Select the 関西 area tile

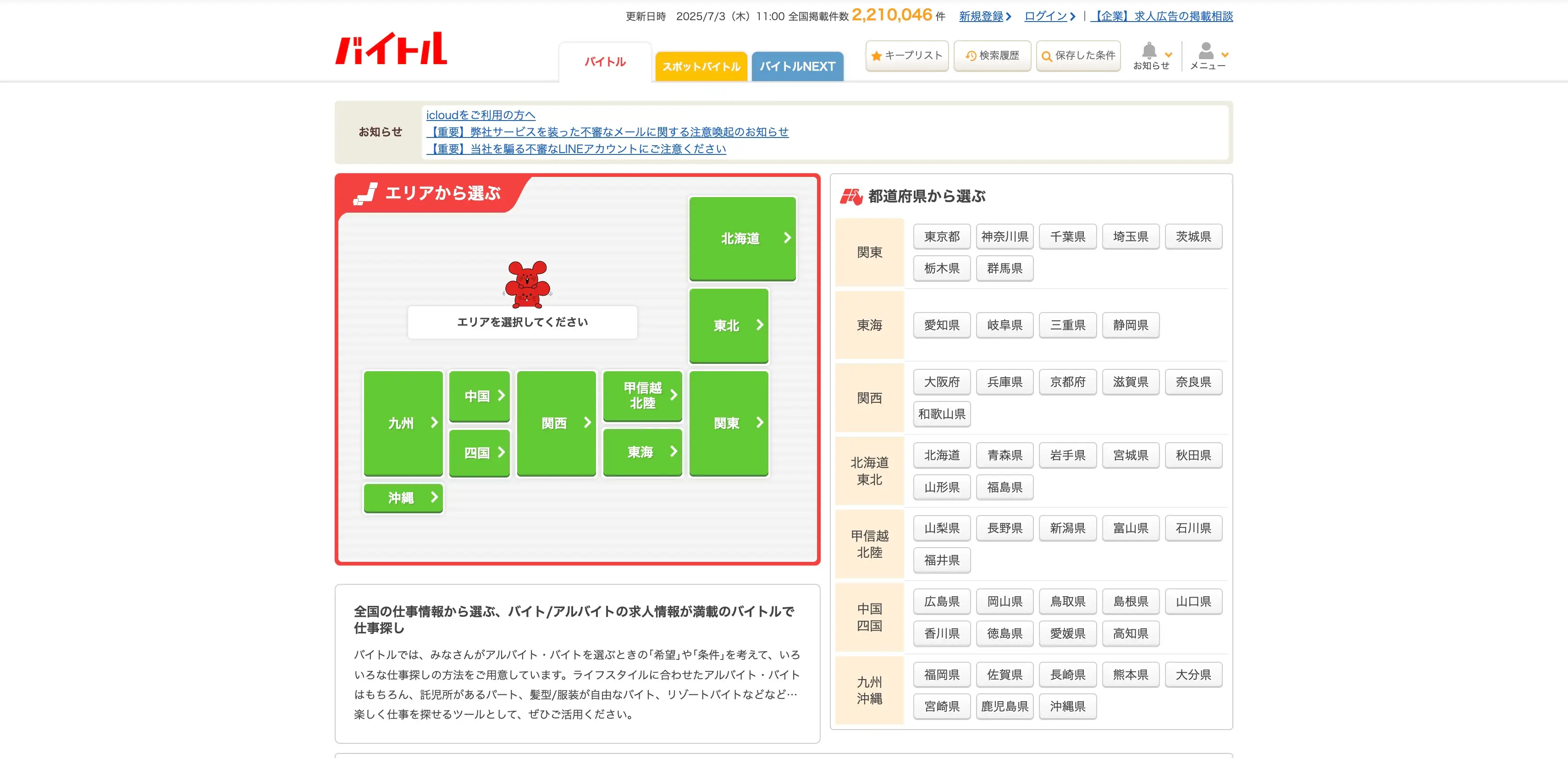click(x=556, y=423)
